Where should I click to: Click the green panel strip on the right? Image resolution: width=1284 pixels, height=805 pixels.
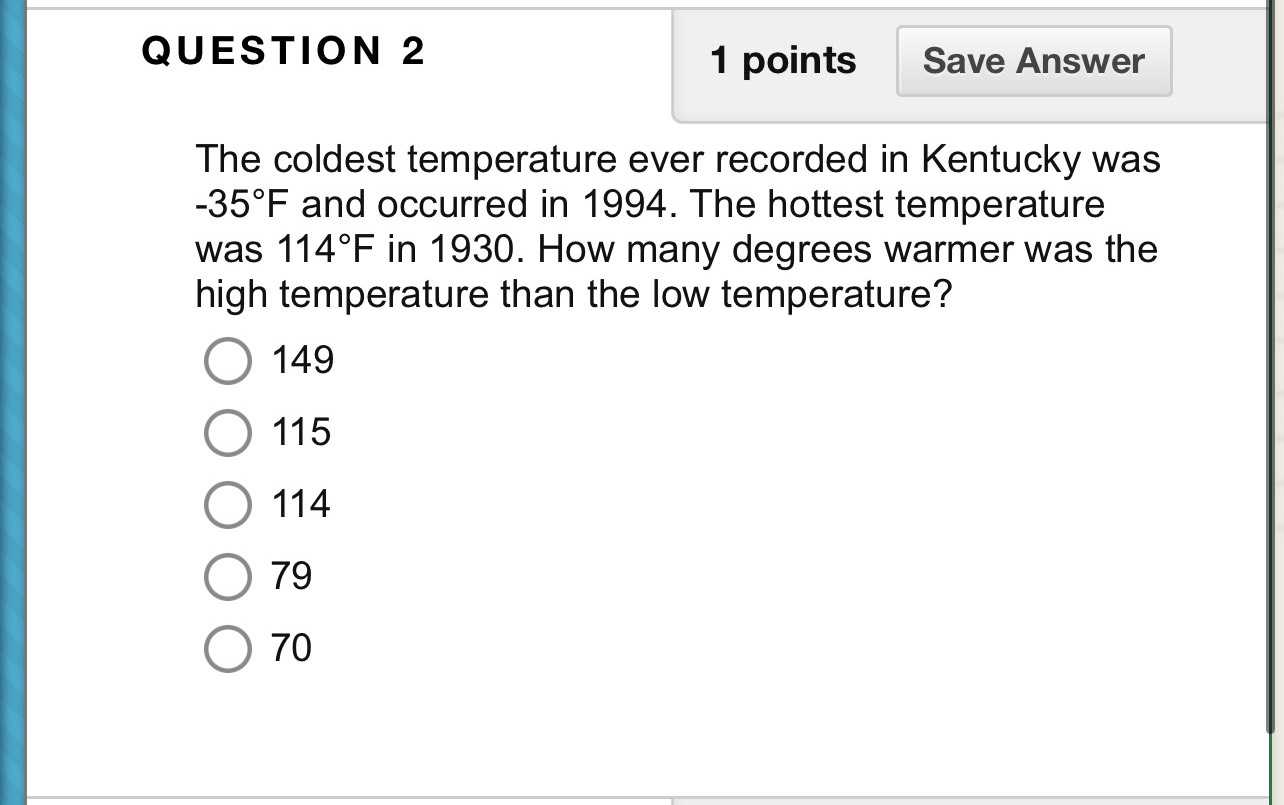tap(1273, 400)
